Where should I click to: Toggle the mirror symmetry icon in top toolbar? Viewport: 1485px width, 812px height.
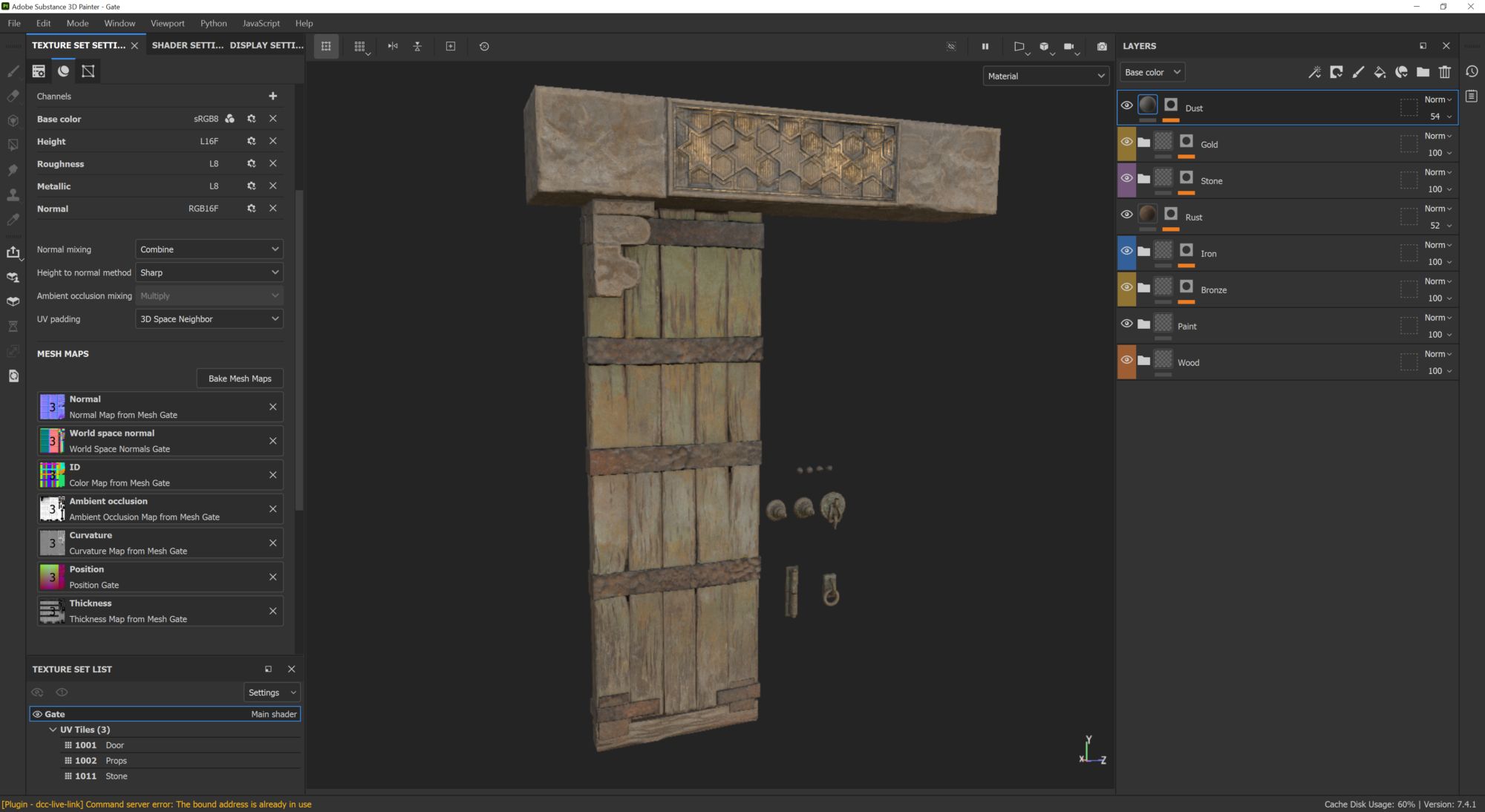click(x=393, y=46)
